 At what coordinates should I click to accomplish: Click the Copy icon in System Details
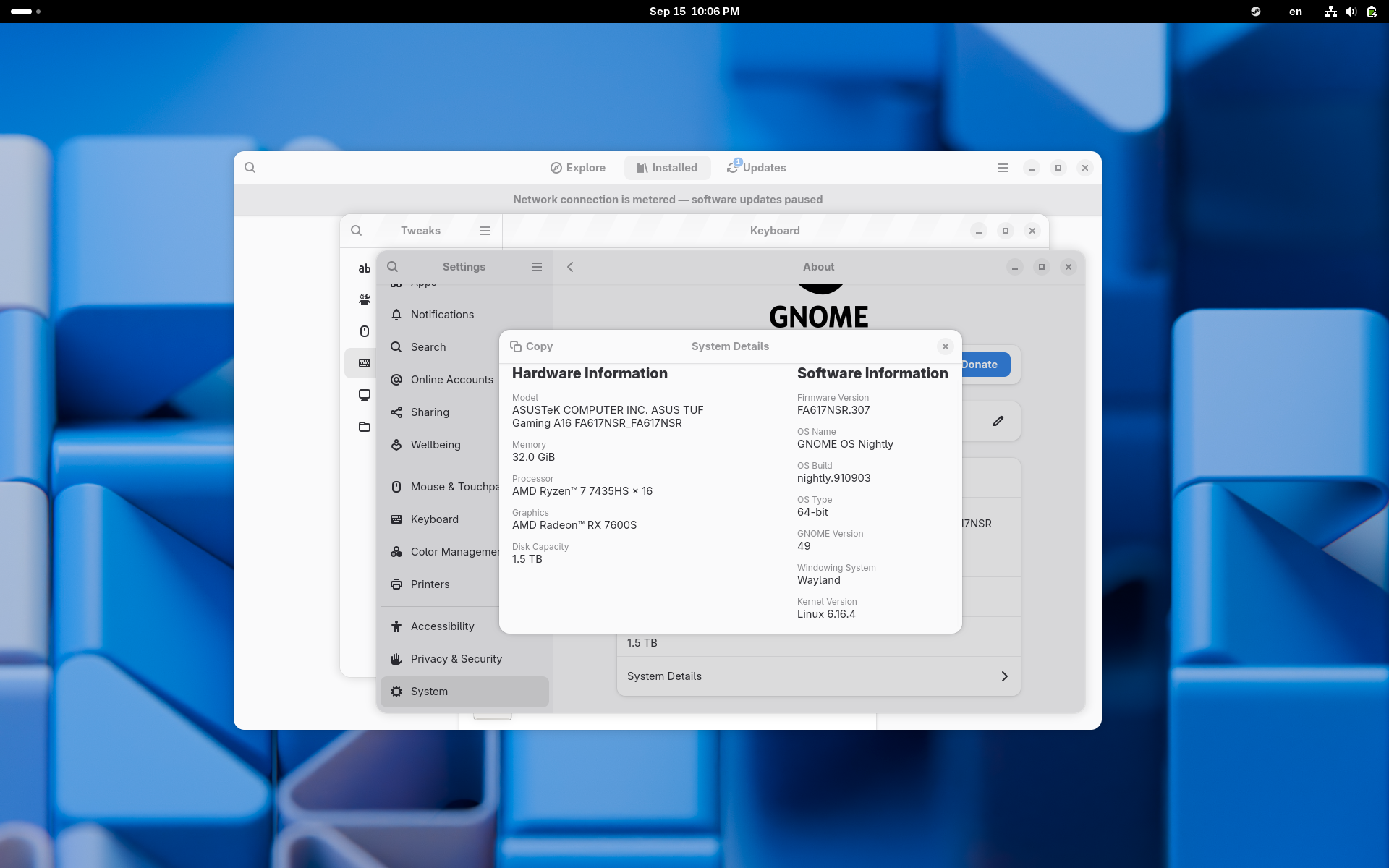[516, 346]
